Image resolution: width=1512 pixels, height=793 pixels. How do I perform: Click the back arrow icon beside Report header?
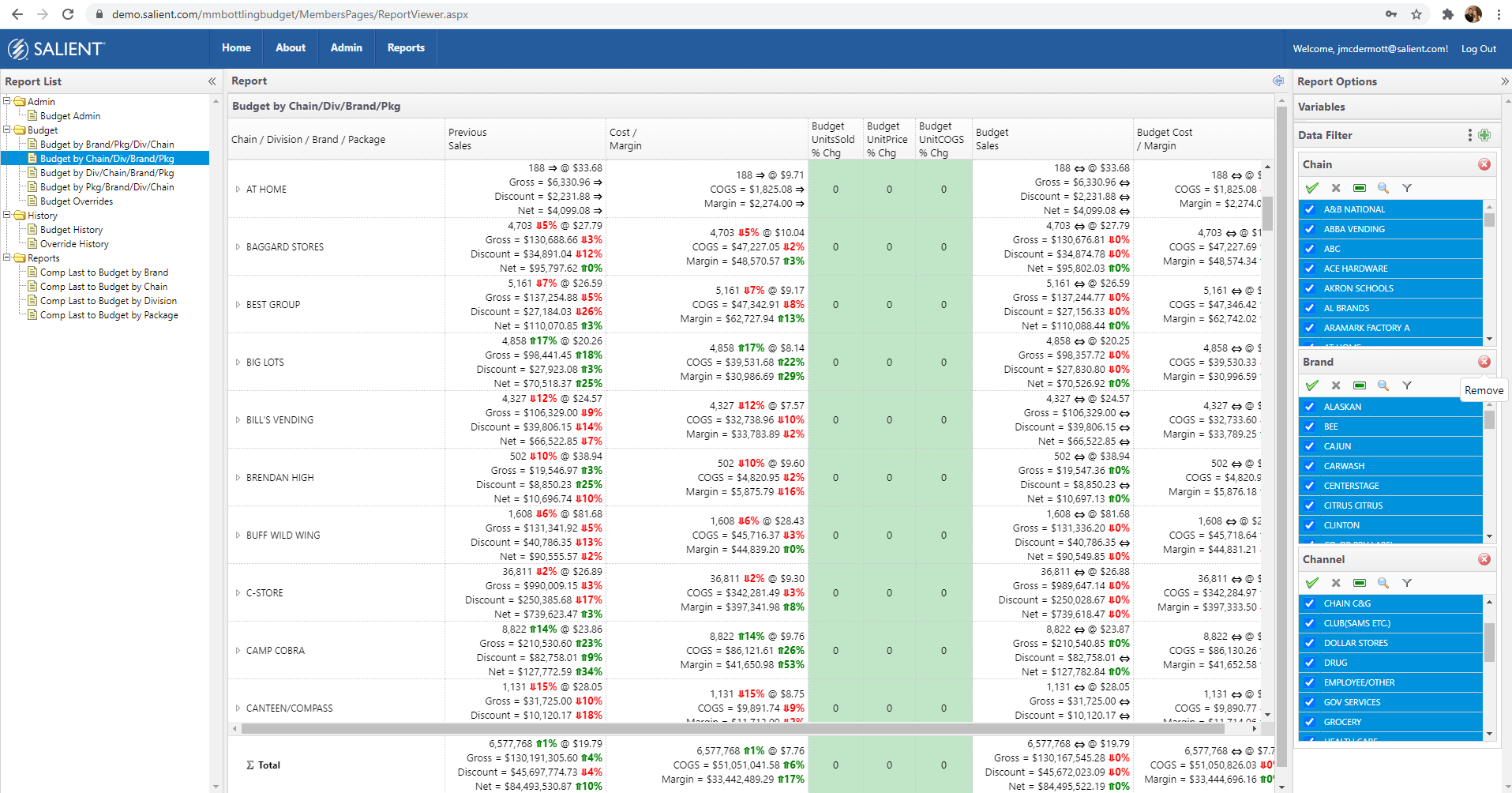point(1278,81)
